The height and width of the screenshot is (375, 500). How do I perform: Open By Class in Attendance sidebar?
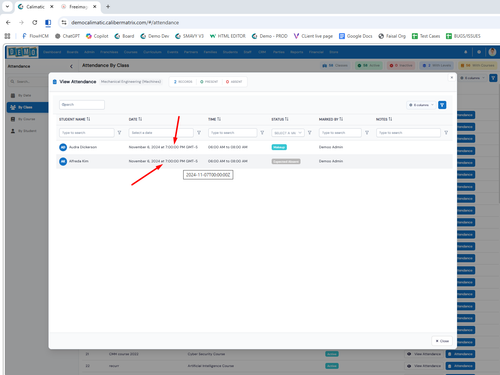(x=27, y=107)
